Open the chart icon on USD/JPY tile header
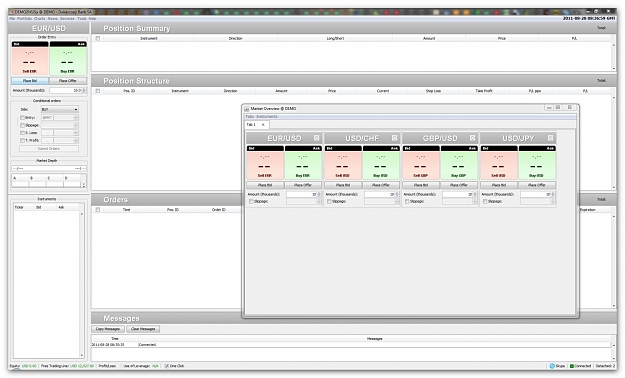Screen dimensions: 625x378 550,138
